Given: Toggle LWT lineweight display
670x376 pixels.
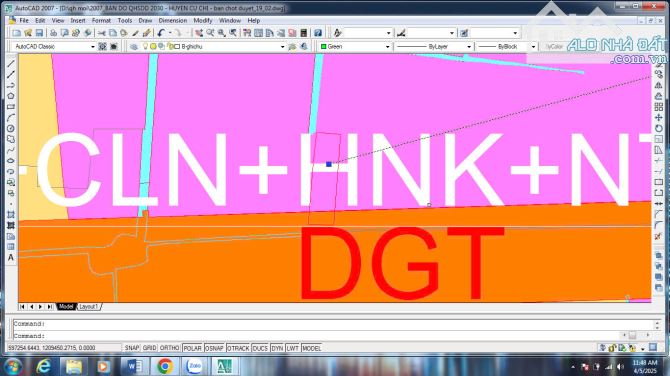Looking at the screenshot, I should point(292,348).
